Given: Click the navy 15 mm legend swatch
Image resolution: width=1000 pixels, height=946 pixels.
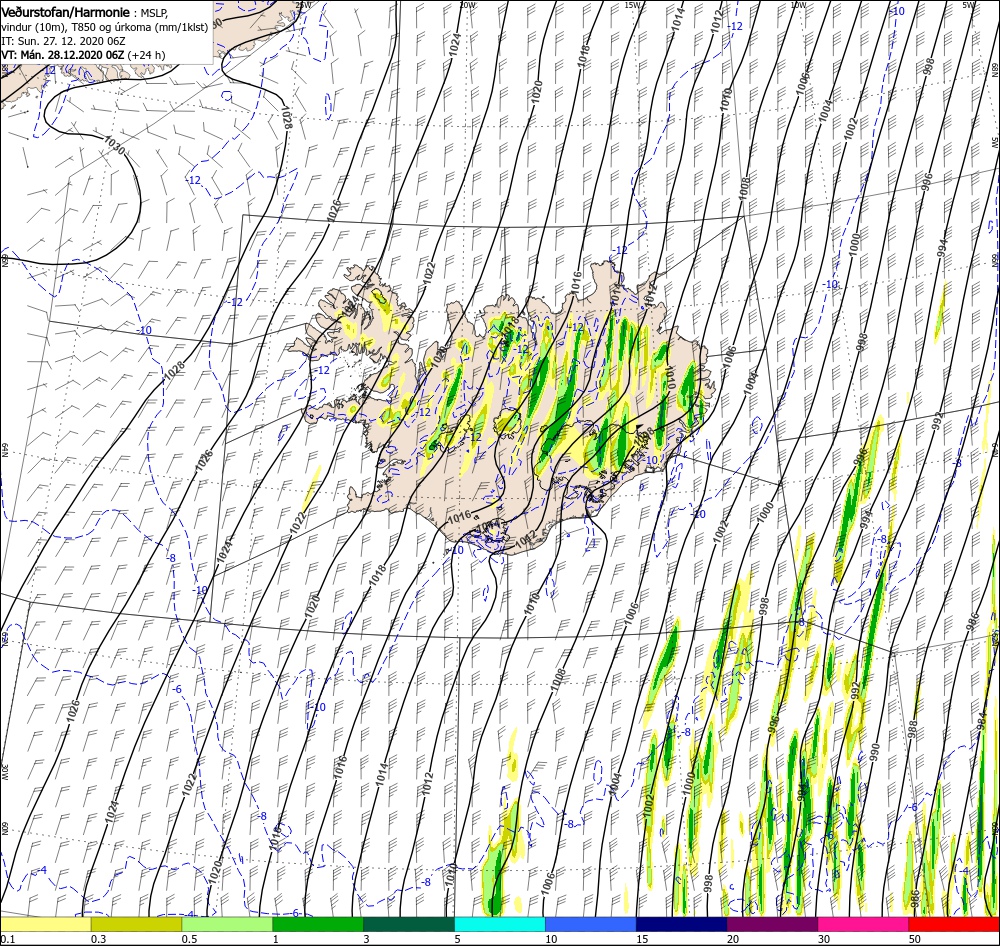Looking at the screenshot, I should coord(681,924).
